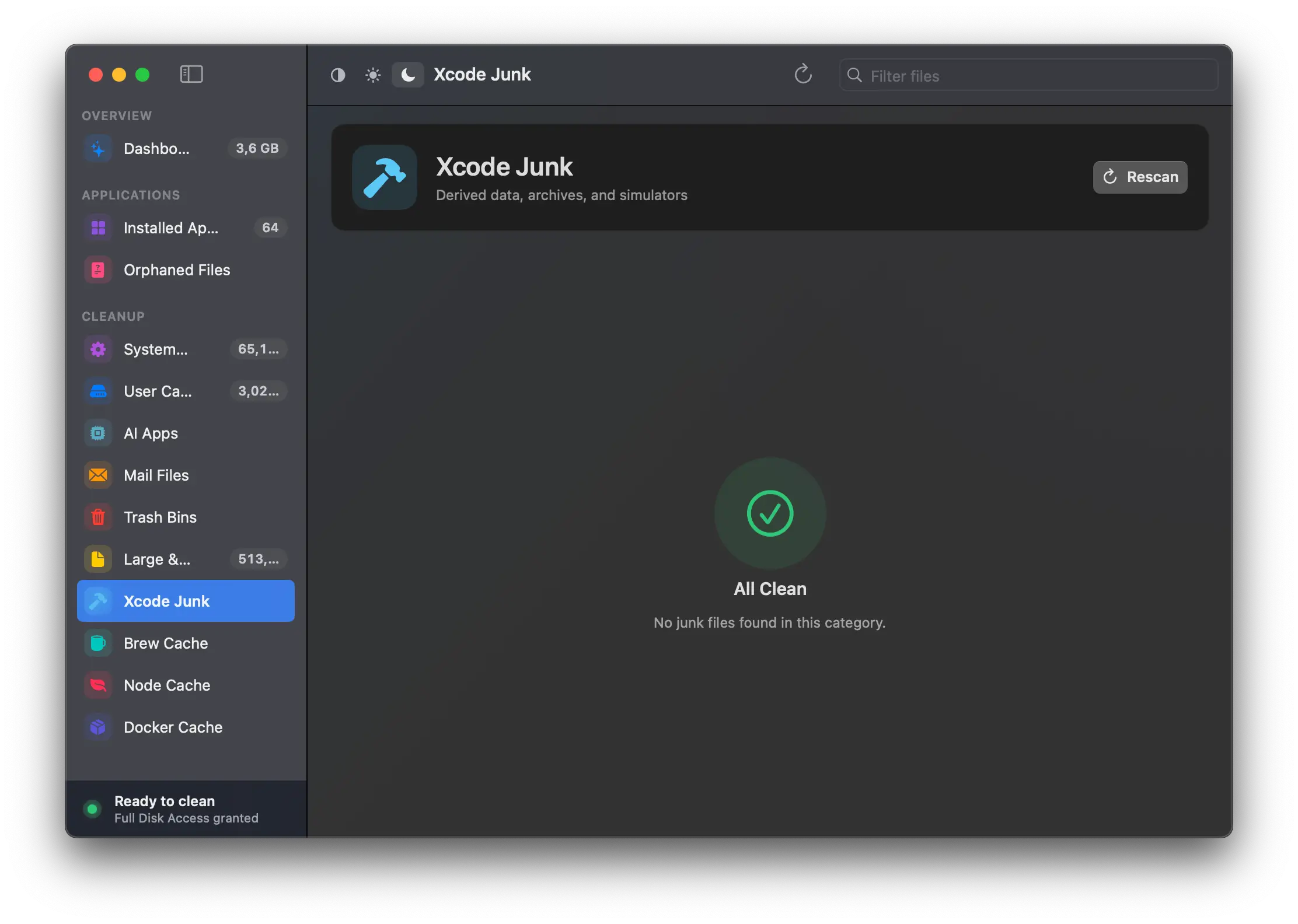This screenshot has height=924, width=1298.
Task: Click the OVERVIEW section header
Action: point(117,116)
